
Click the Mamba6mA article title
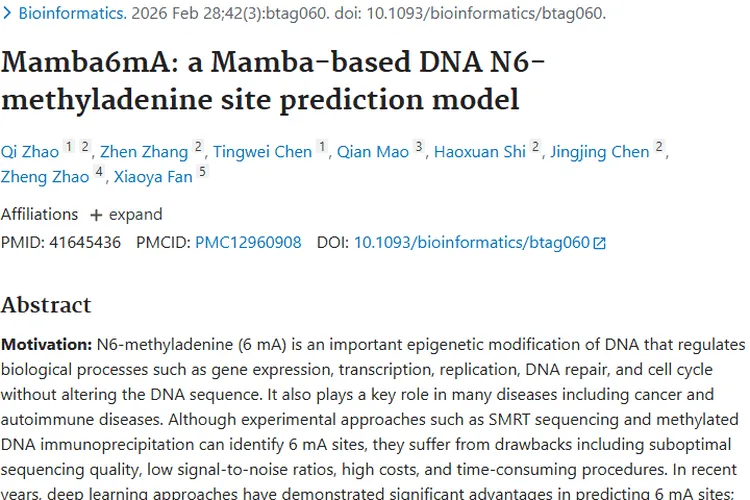tap(274, 80)
